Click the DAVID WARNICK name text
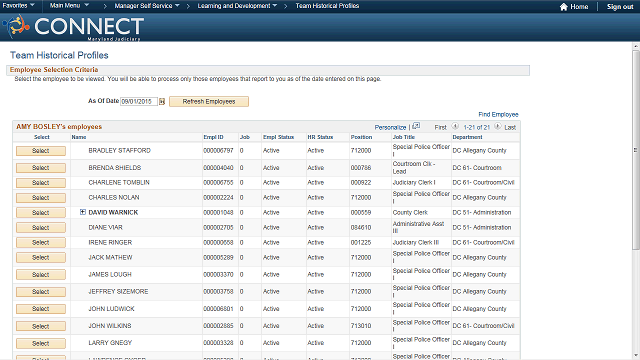The image size is (640, 360). [x=113, y=213]
